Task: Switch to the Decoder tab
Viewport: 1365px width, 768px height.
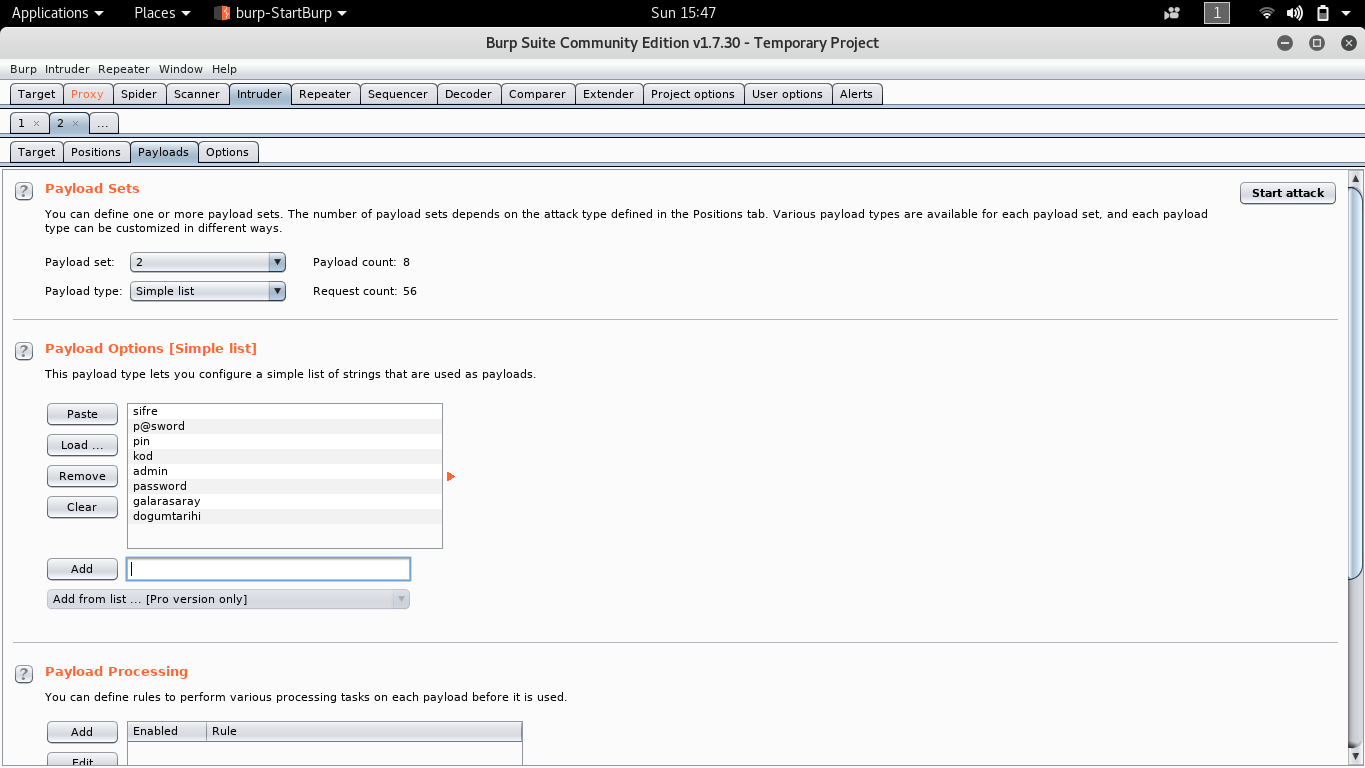Action: [468, 94]
